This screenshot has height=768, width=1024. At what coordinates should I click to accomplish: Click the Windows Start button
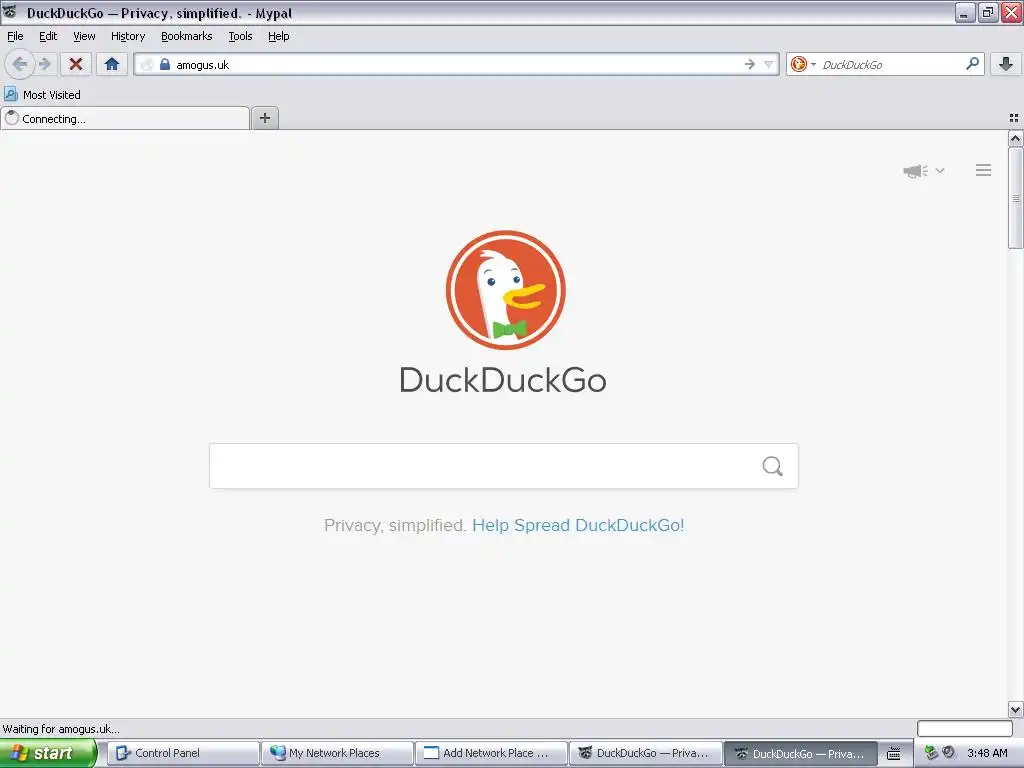click(48, 753)
